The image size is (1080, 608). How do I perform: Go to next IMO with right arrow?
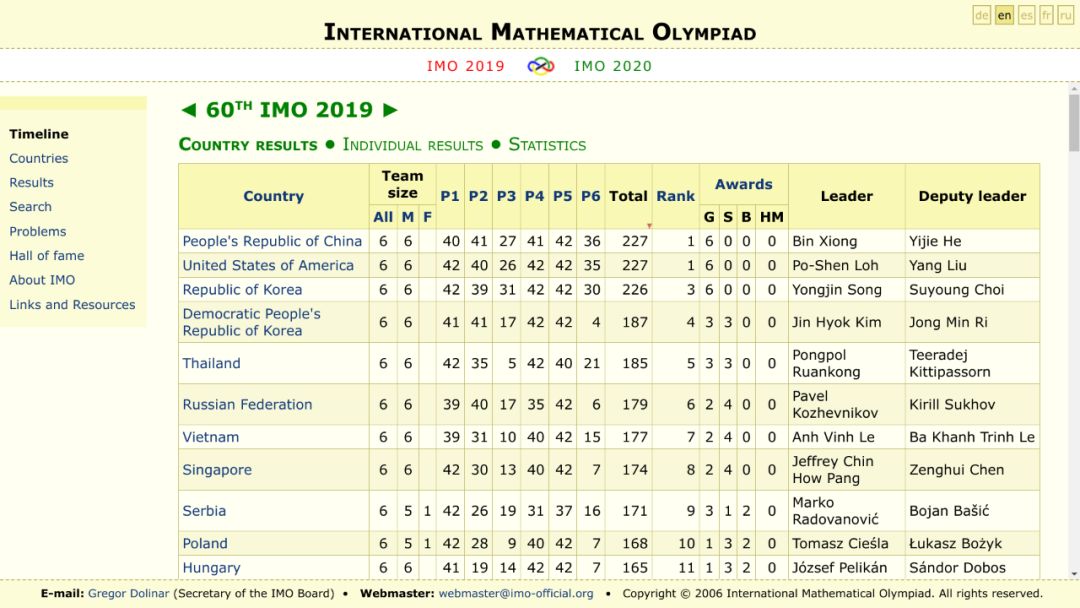click(x=390, y=110)
